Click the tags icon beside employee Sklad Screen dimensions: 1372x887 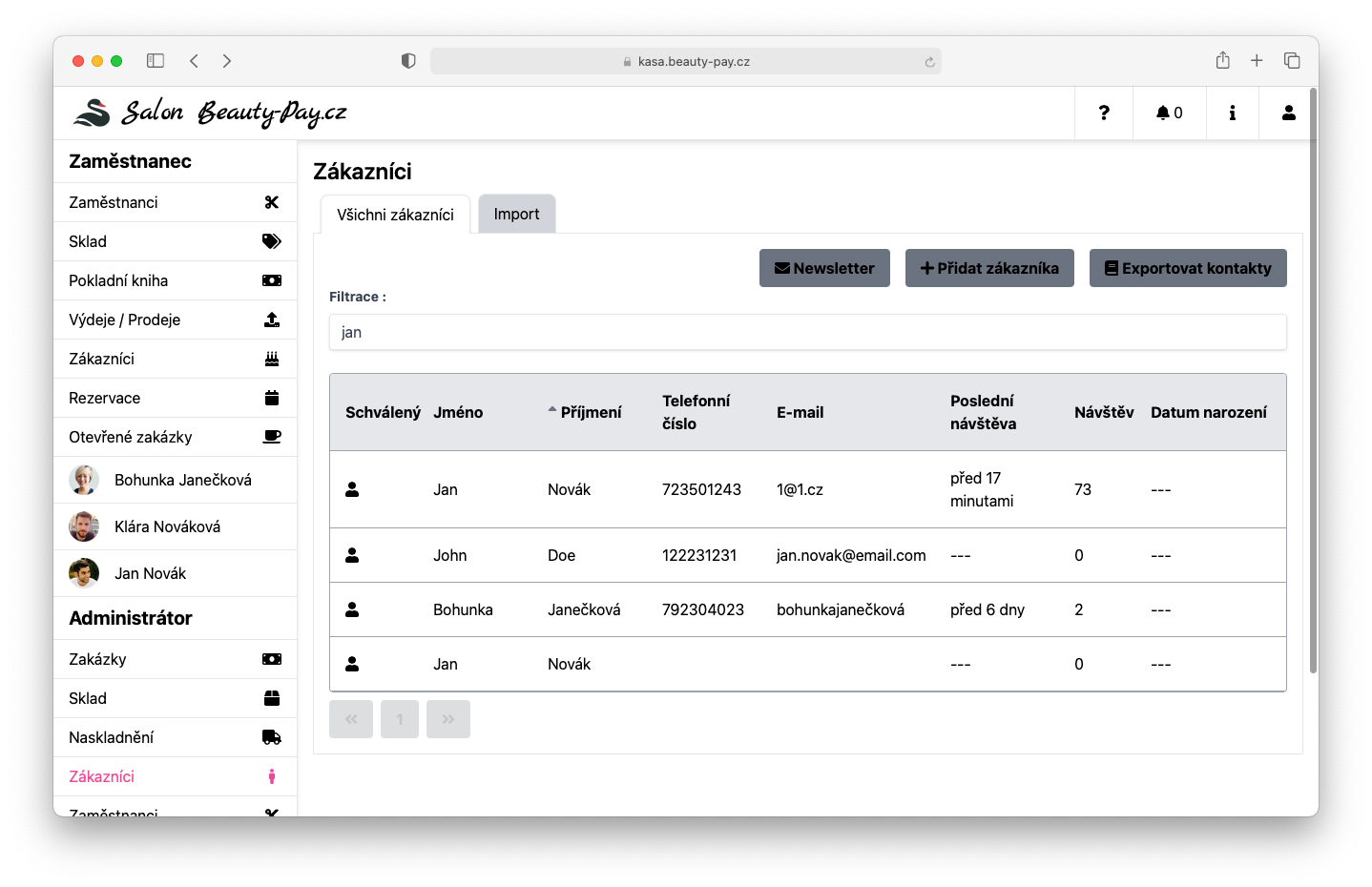272,241
